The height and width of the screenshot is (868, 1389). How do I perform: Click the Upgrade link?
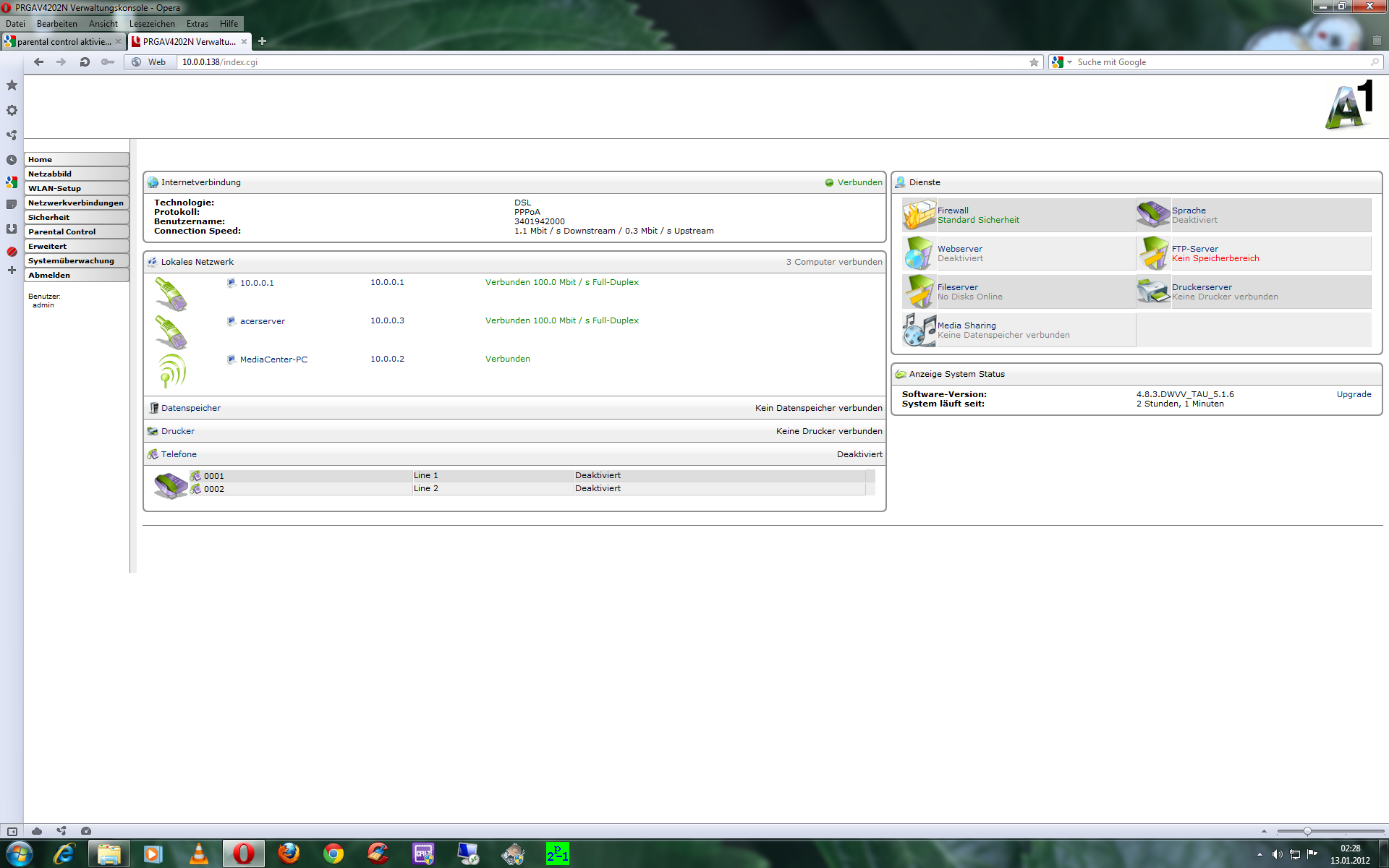[x=1354, y=394]
